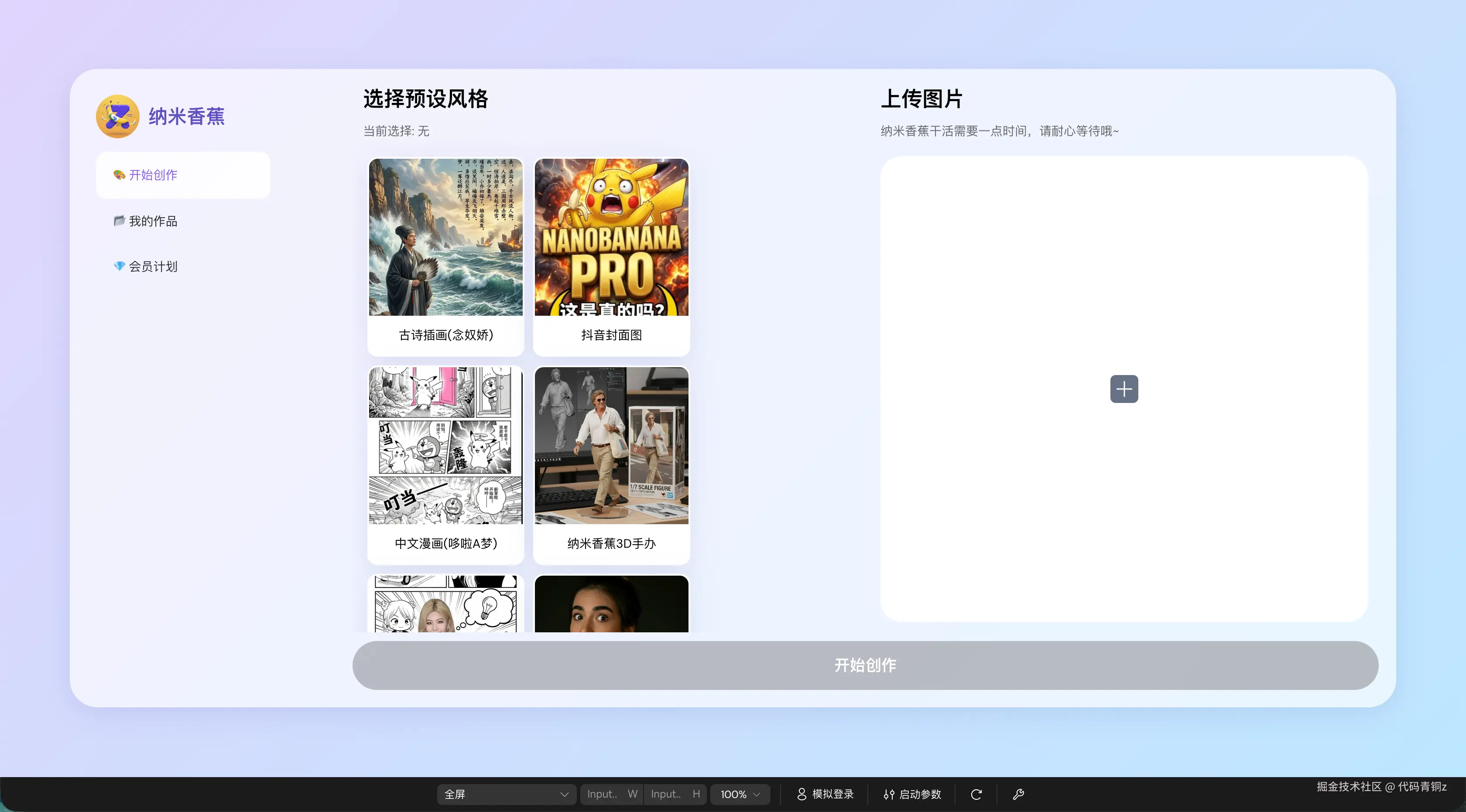The width and height of the screenshot is (1466, 812).
Task: Open the 100% zoom level dropdown
Action: [739, 795]
